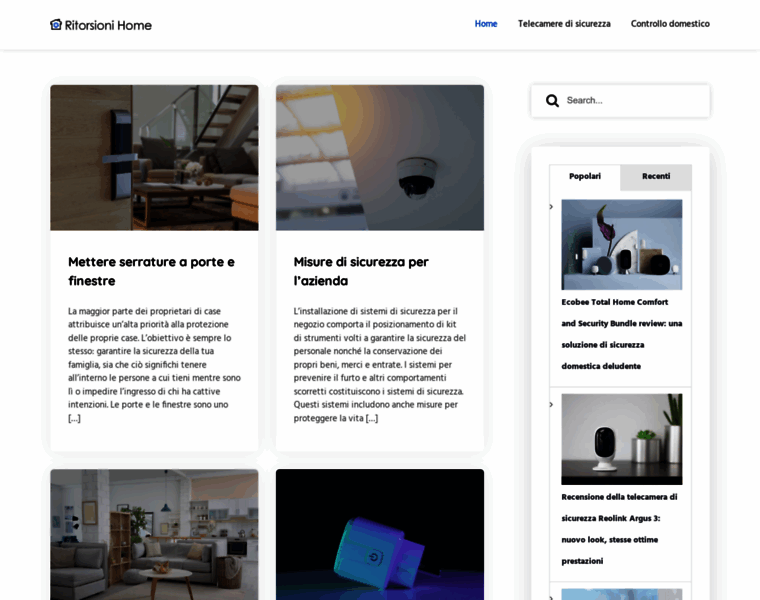
Task: Open the Ecobee Total Home Comfort review link
Action: click(621, 334)
